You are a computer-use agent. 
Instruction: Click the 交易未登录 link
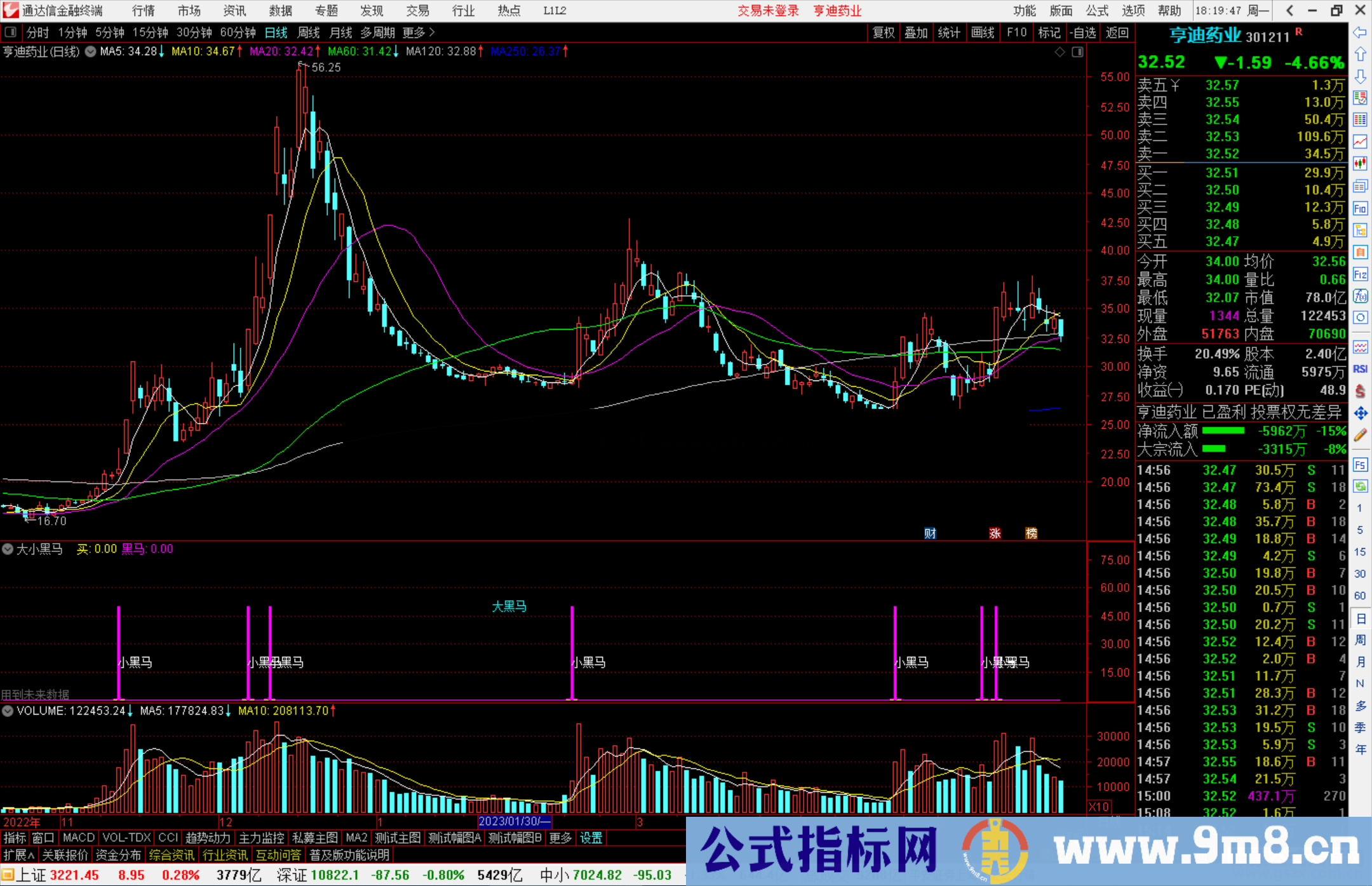(x=768, y=11)
